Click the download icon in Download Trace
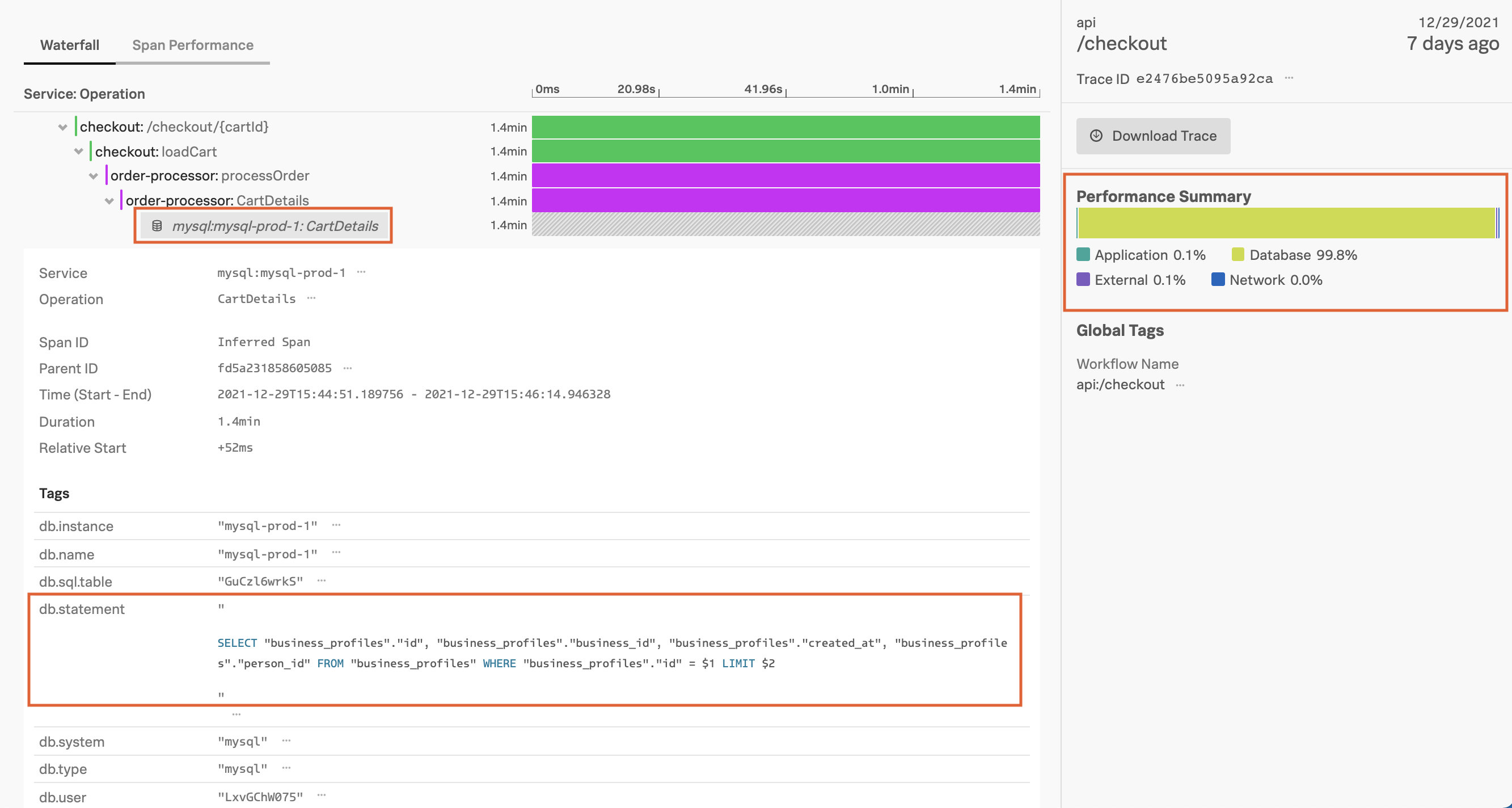1512x808 pixels. click(x=1096, y=136)
